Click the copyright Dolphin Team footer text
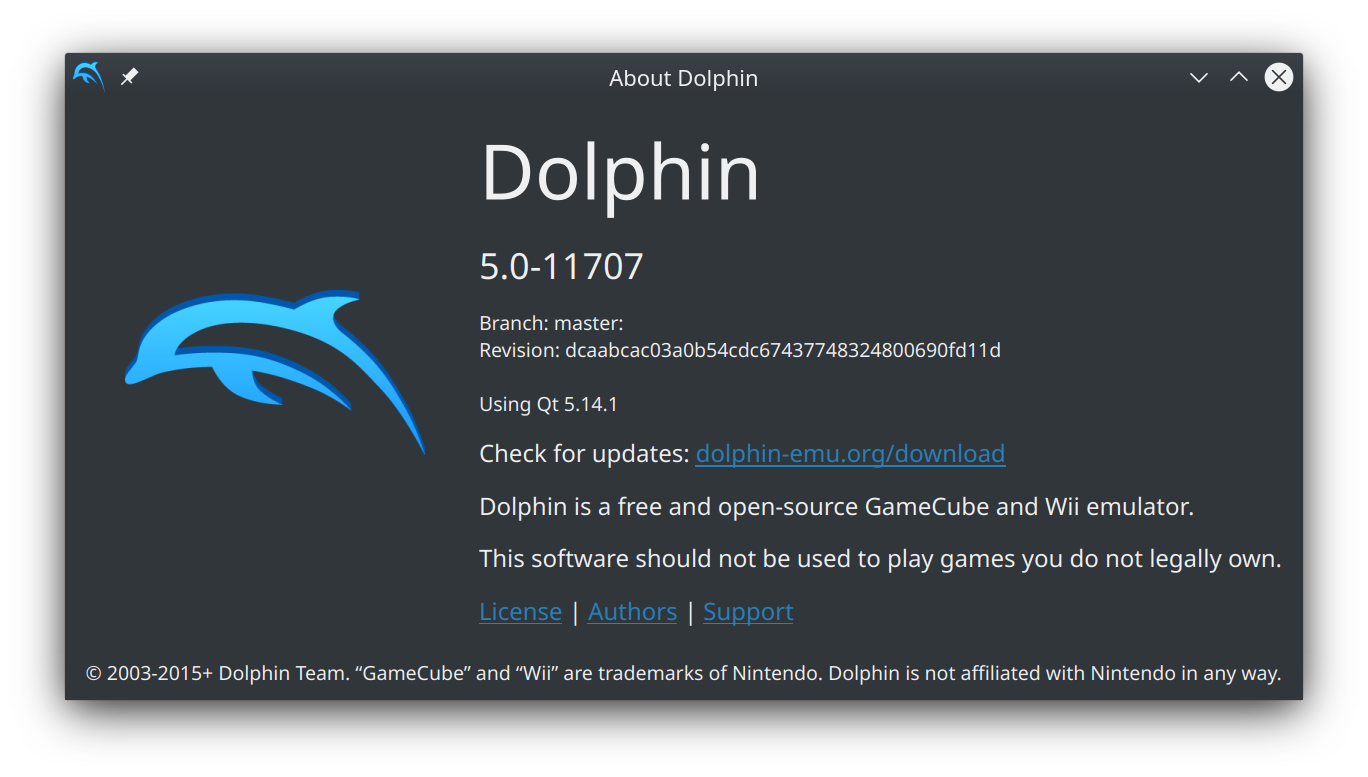The height and width of the screenshot is (777, 1368). pyautogui.click(x=684, y=673)
